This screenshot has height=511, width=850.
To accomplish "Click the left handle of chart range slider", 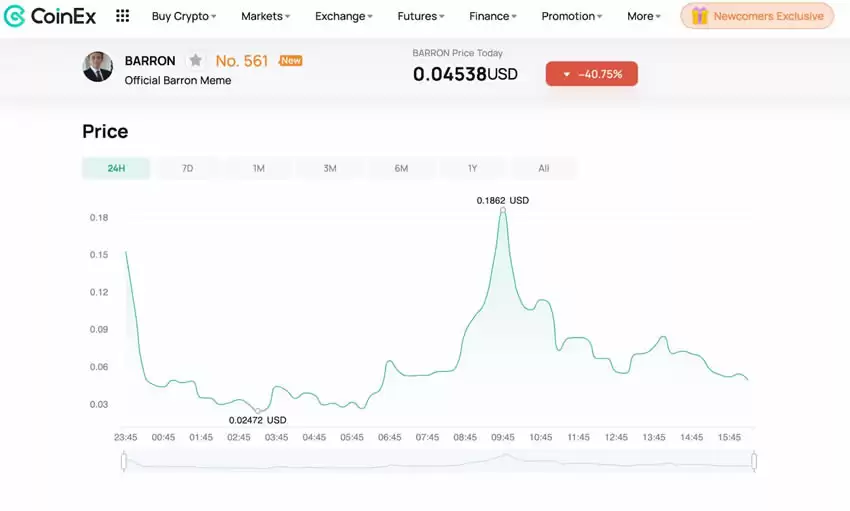I will click(x=124, y=461).
